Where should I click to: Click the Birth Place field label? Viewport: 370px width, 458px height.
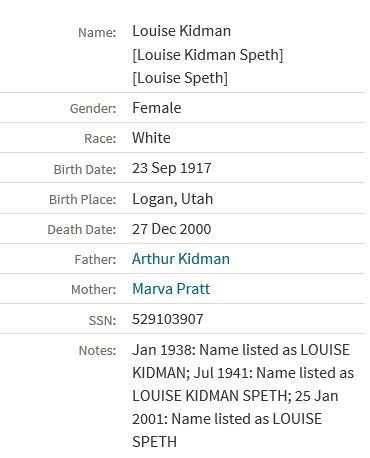pos(83,200)
